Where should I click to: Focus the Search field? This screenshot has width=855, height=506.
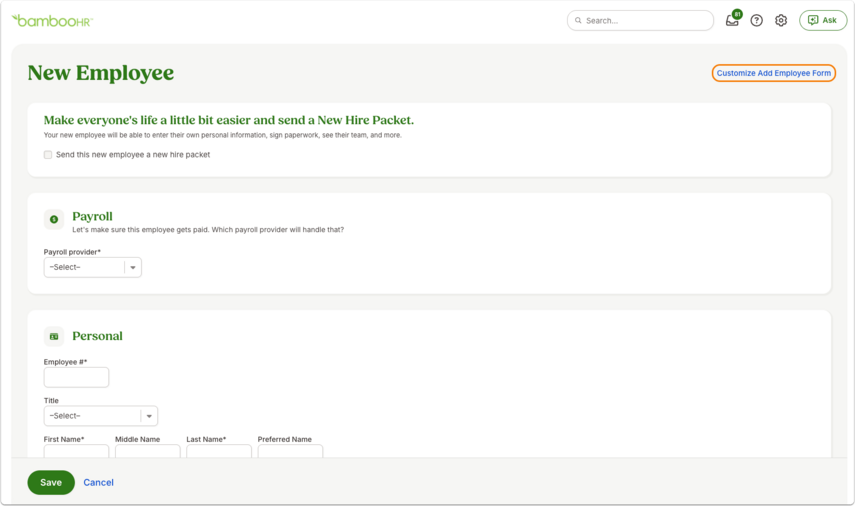click(640, 21)
